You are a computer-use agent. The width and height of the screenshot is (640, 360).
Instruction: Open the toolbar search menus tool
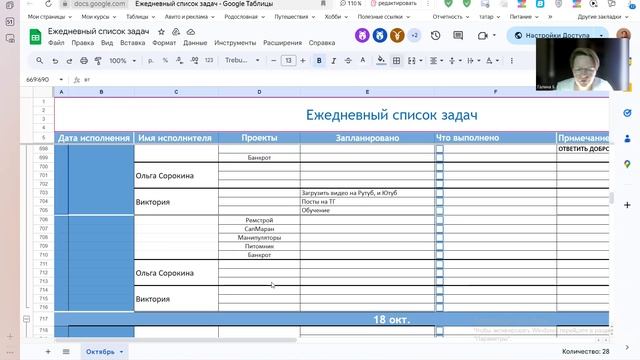point(39,60)
